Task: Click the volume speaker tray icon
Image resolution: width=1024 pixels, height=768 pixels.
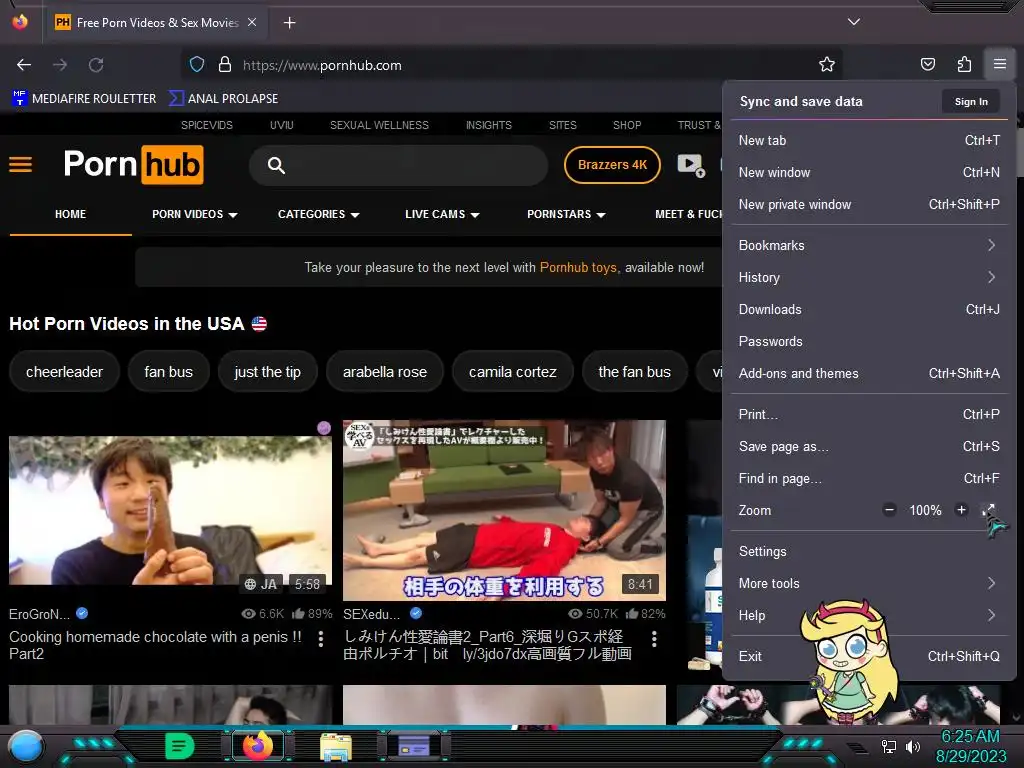Action: [913, 746]
